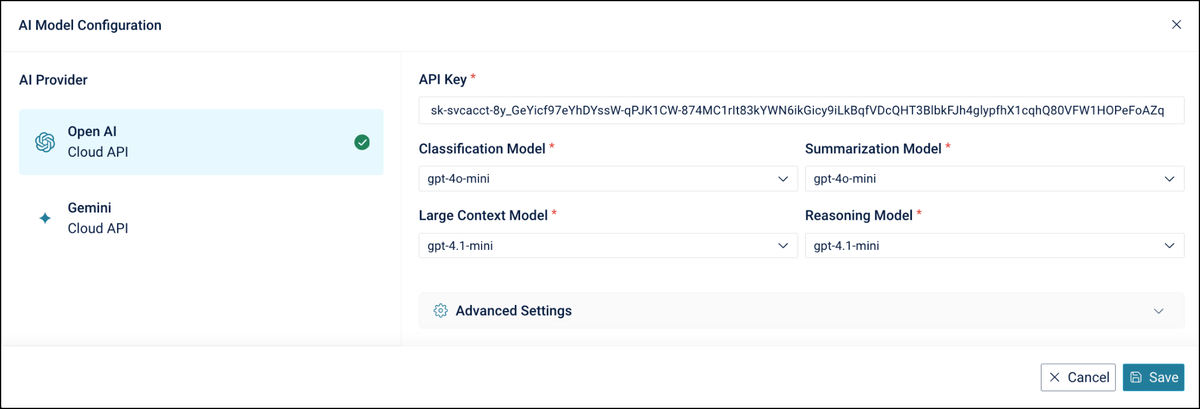Click the Gemini sparkle icon
The image size is (1200, 409).
(45, 218)
